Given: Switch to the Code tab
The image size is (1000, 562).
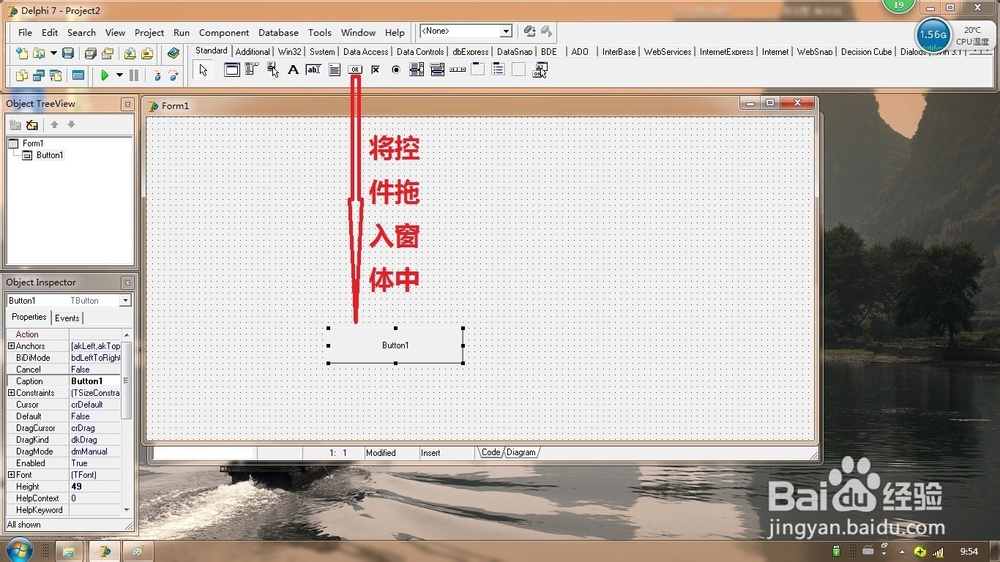Looking at the screenshot, I should pos(490,452).
